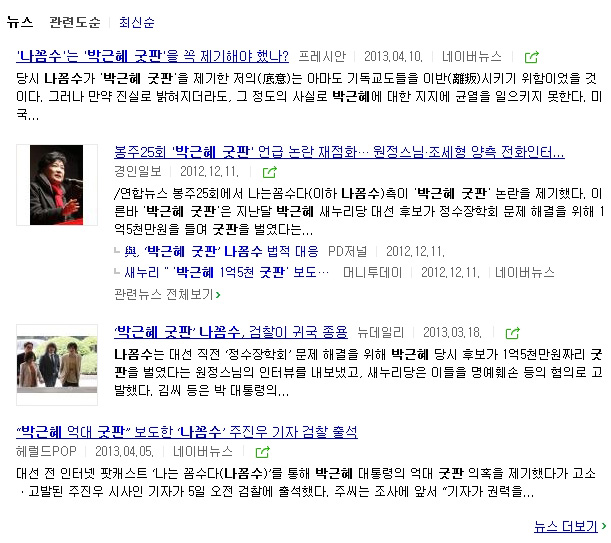Open related article 與, '박근혜 굿판' 나꼼수 법적 대응
This screenshot has width=611, height=543.
click(221, 251)
